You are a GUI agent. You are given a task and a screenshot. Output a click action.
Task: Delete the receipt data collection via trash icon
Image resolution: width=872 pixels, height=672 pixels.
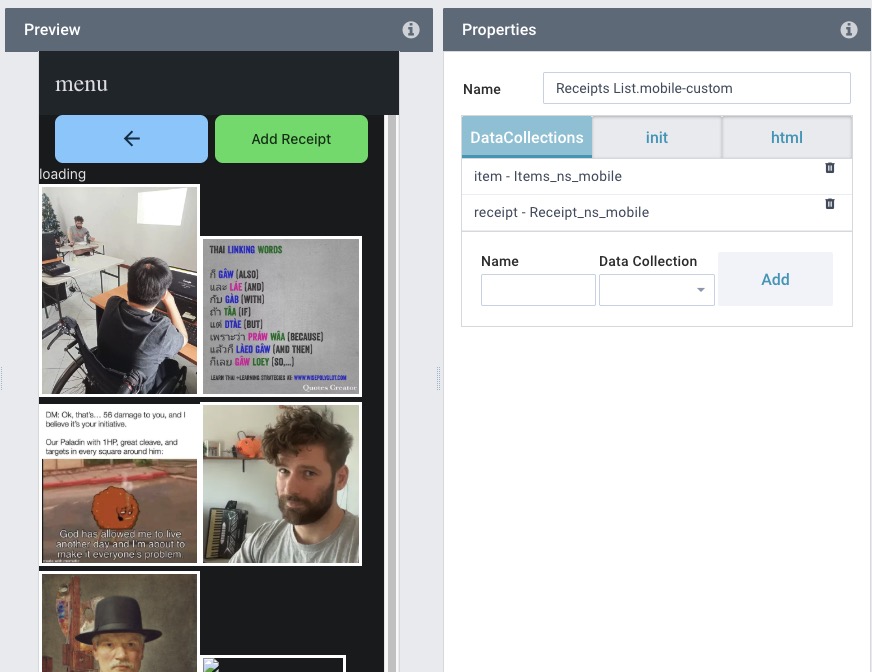[x=830, y=204]
